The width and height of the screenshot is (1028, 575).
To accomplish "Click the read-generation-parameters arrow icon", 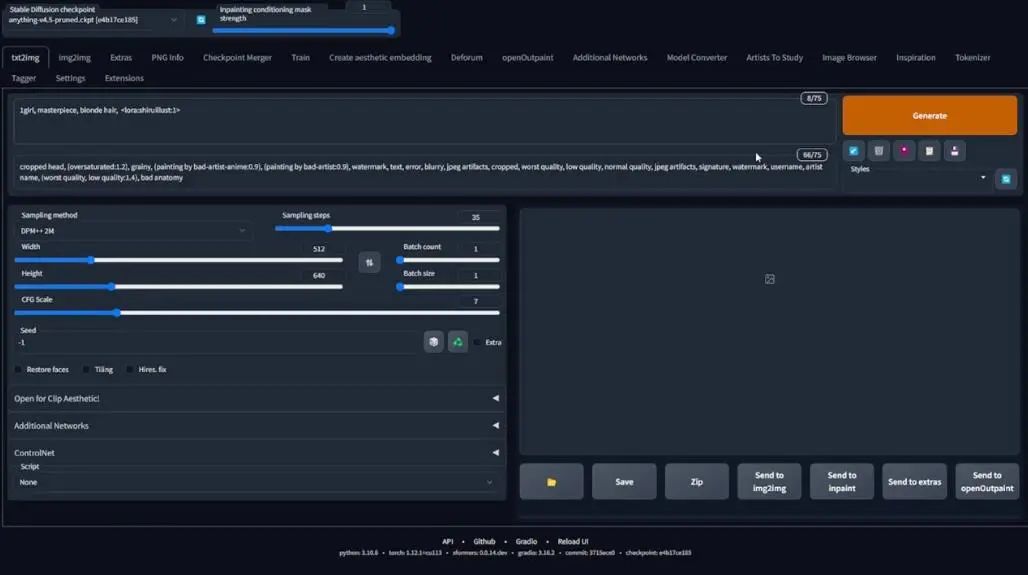I will pos(853,151).
